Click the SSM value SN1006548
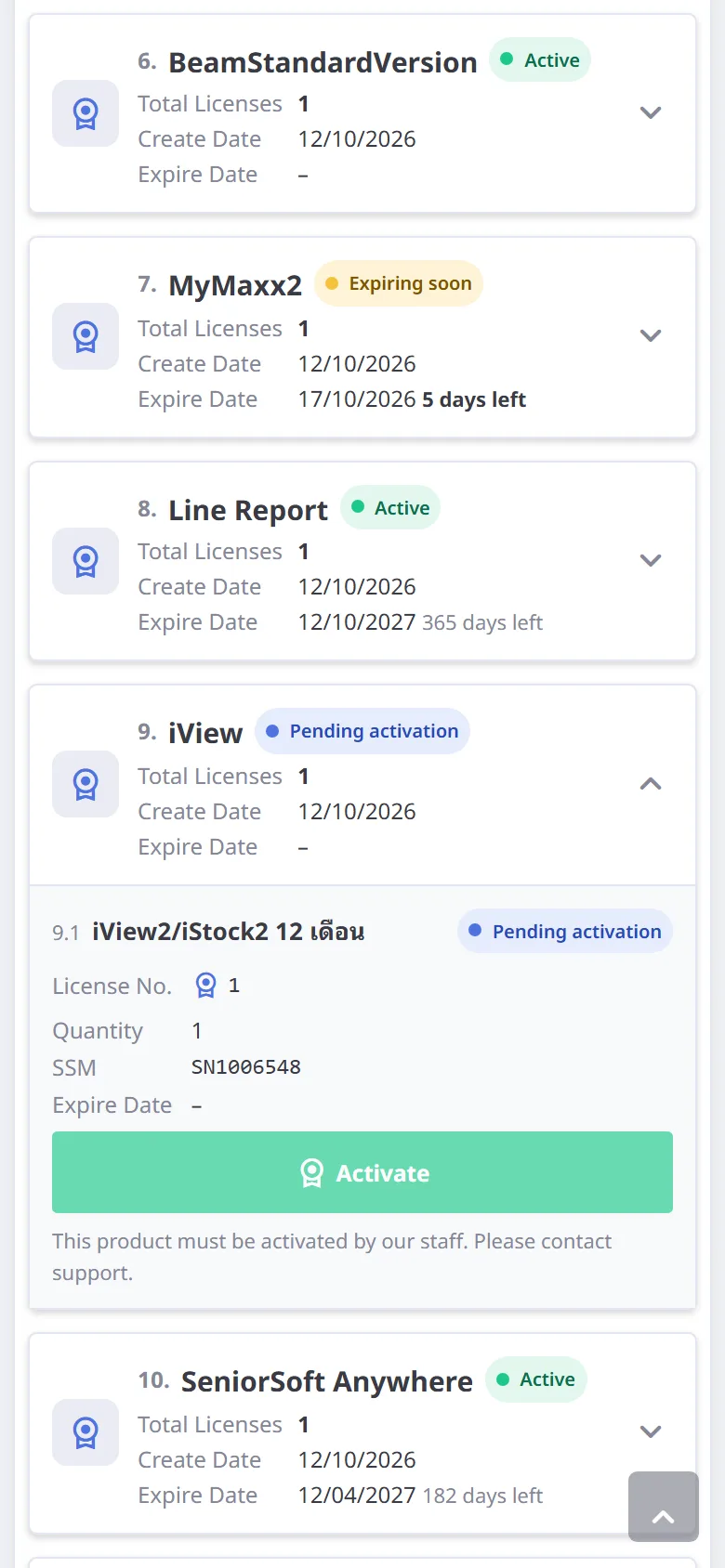 pos(246,1066)
